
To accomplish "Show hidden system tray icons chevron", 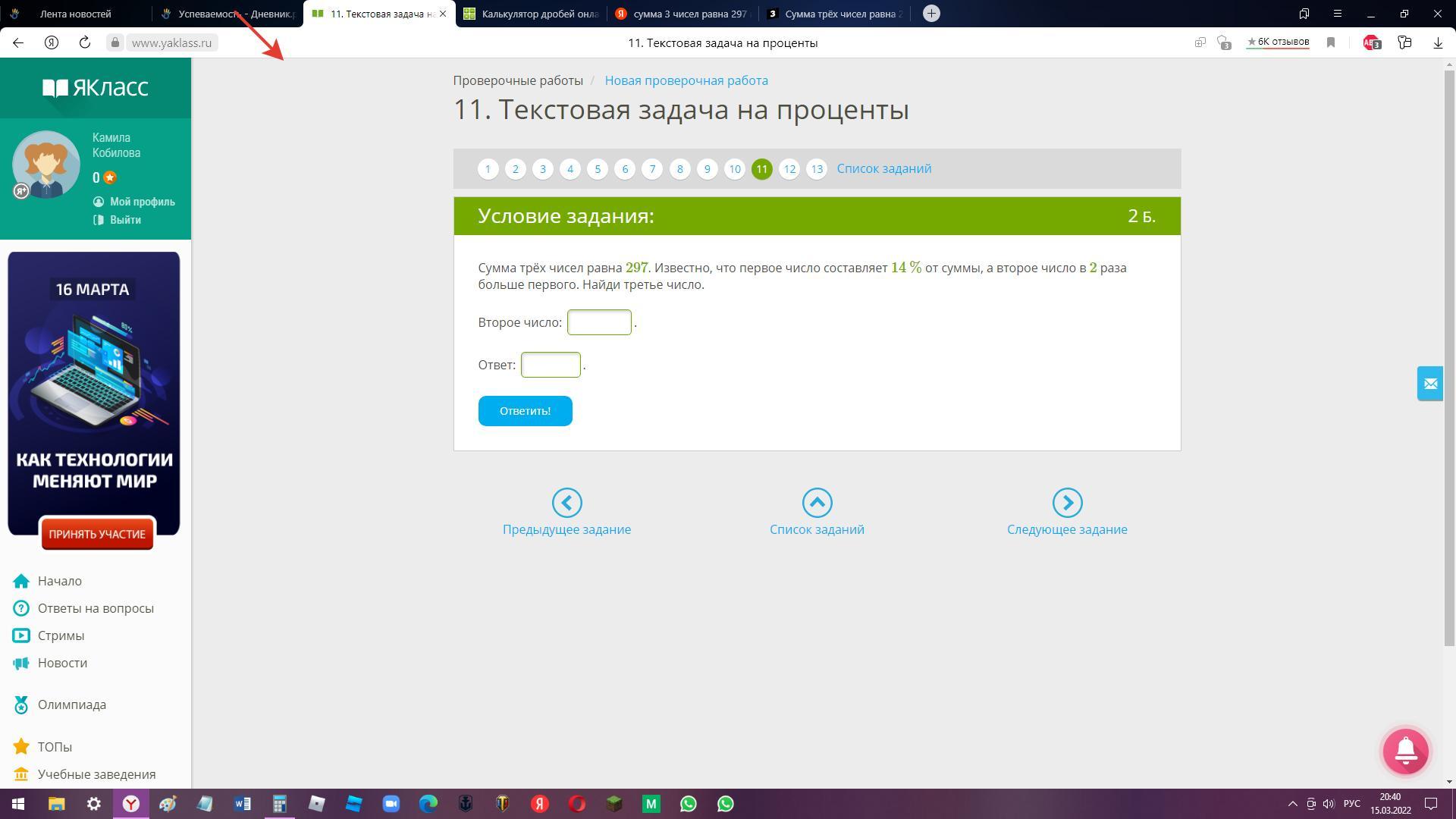I will [1292, 804].
